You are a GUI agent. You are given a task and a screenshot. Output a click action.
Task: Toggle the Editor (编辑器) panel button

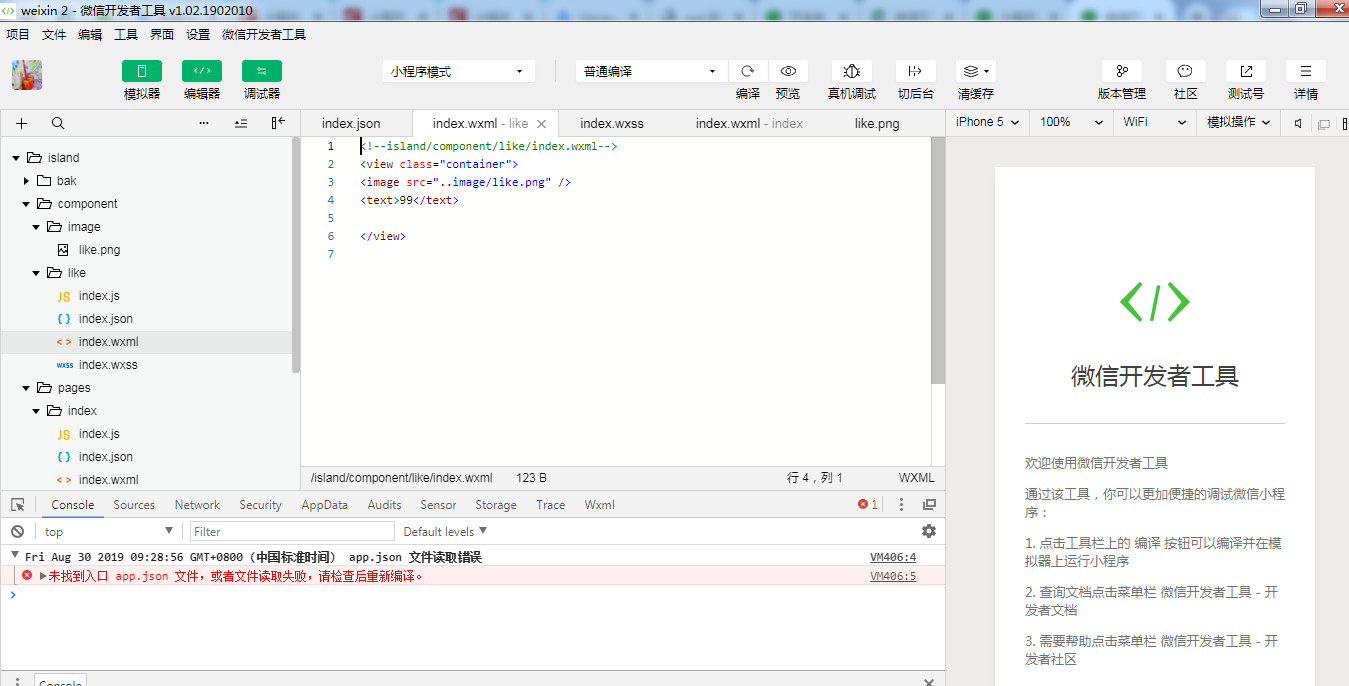click(202, 71)
